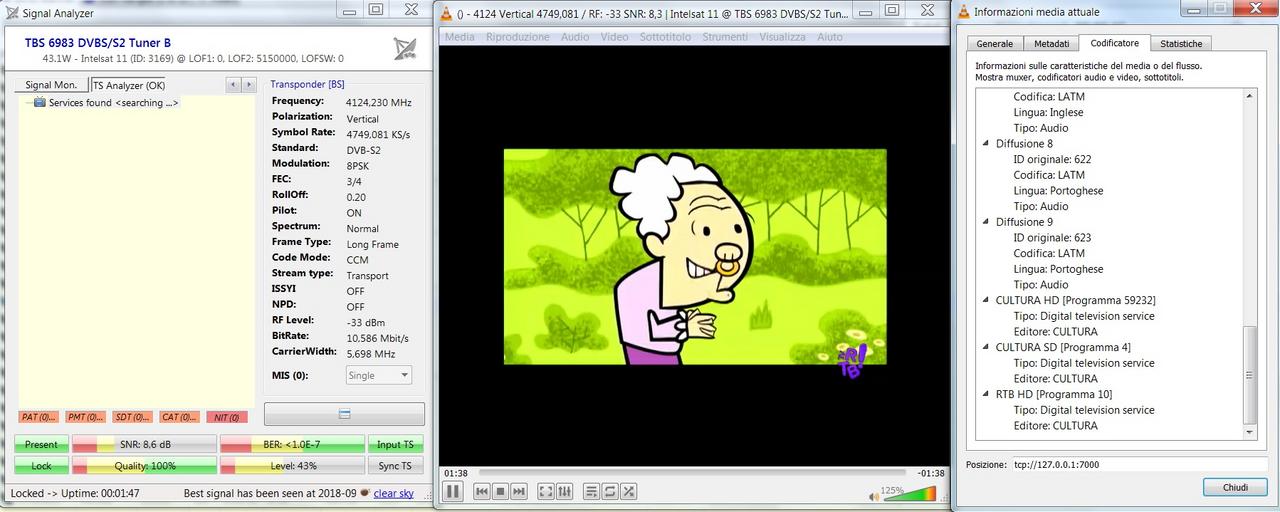
Task: Toggle shuffle random playback in VLC
Action: point(628,491)
